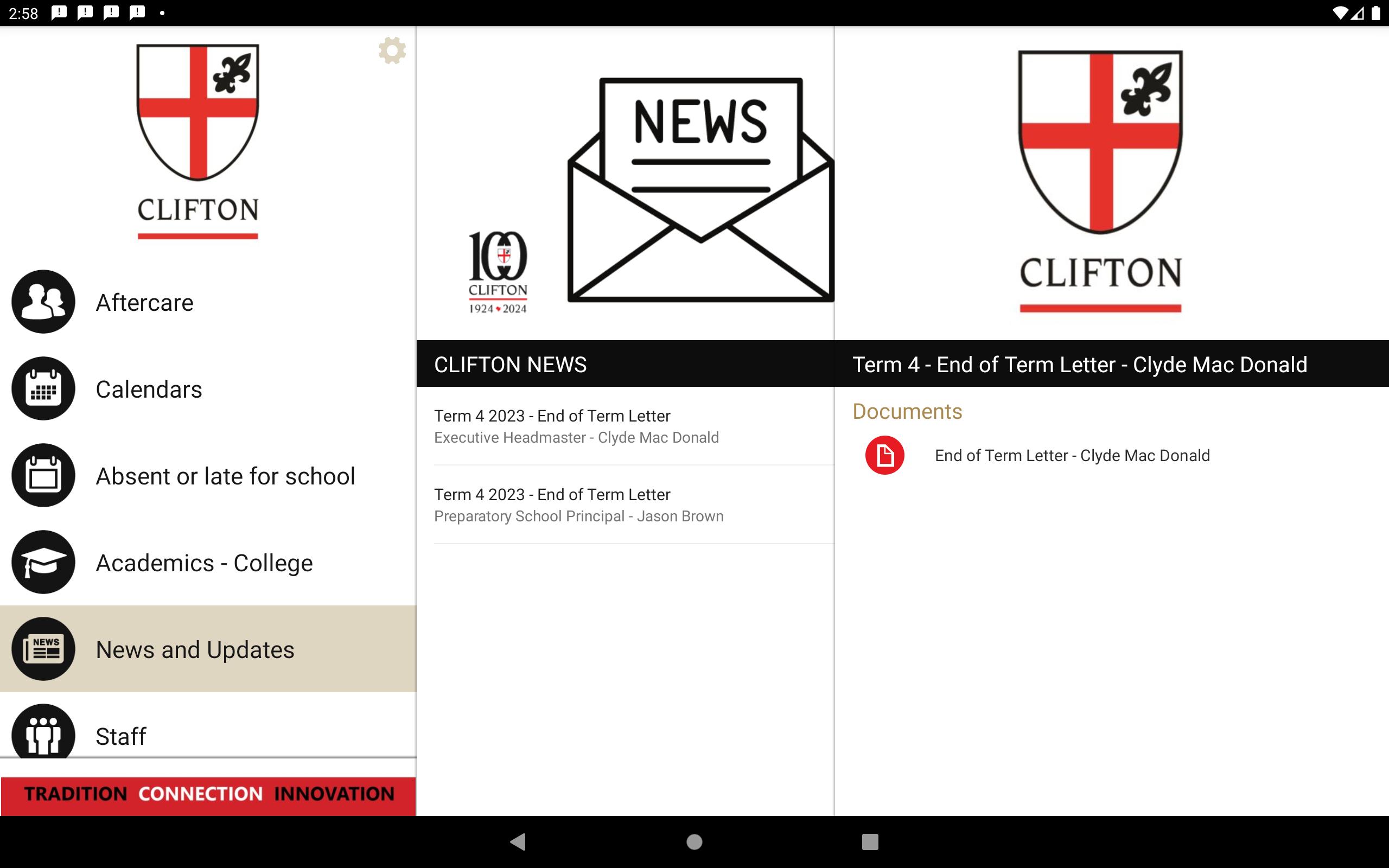The width and height of the screenshot is (1389, 868).
Task: Click the Clifton shield logo in sidebar
Action: (198, 141)
